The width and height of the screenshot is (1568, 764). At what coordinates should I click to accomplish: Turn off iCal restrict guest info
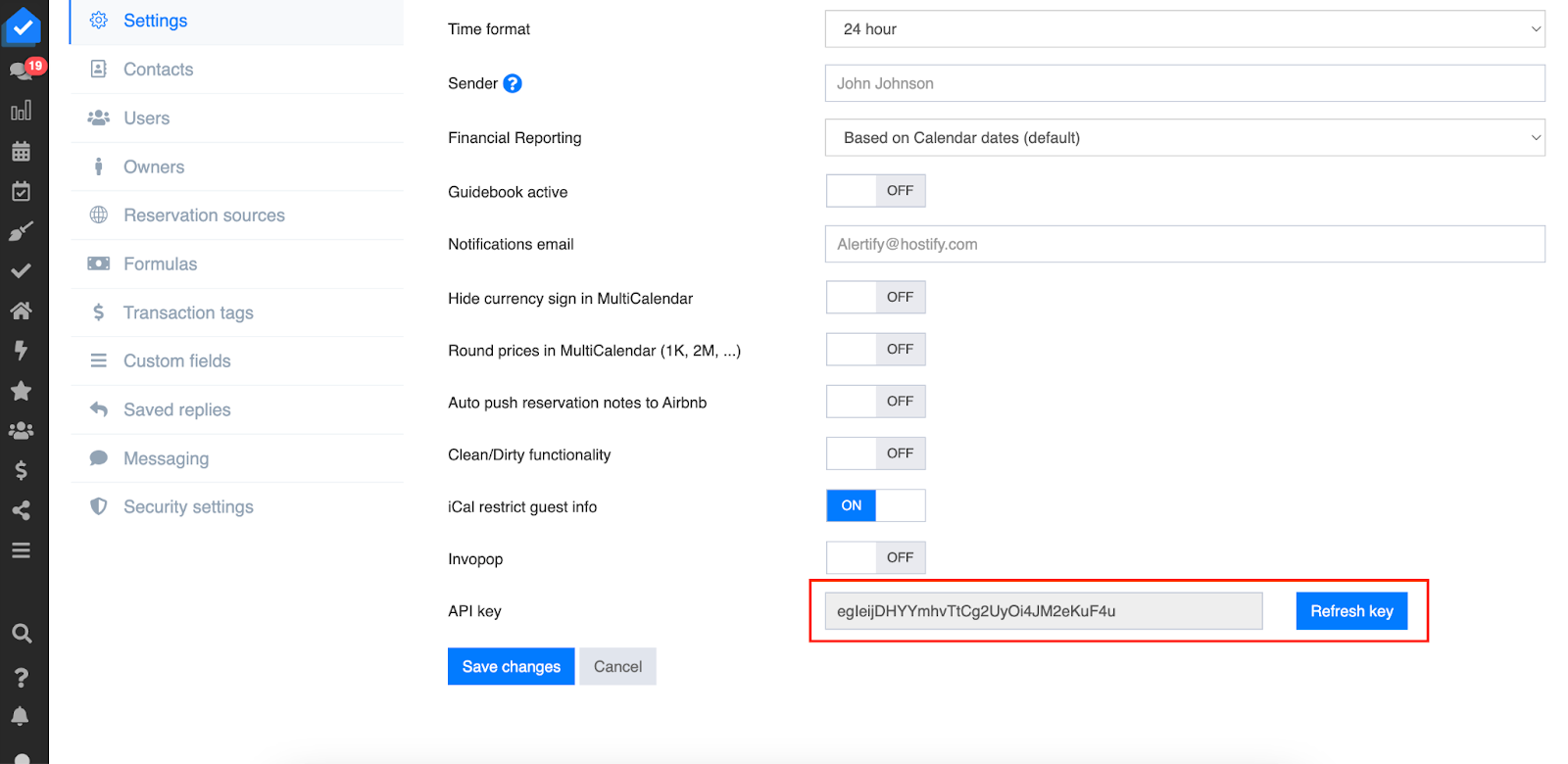pos(875,505)
